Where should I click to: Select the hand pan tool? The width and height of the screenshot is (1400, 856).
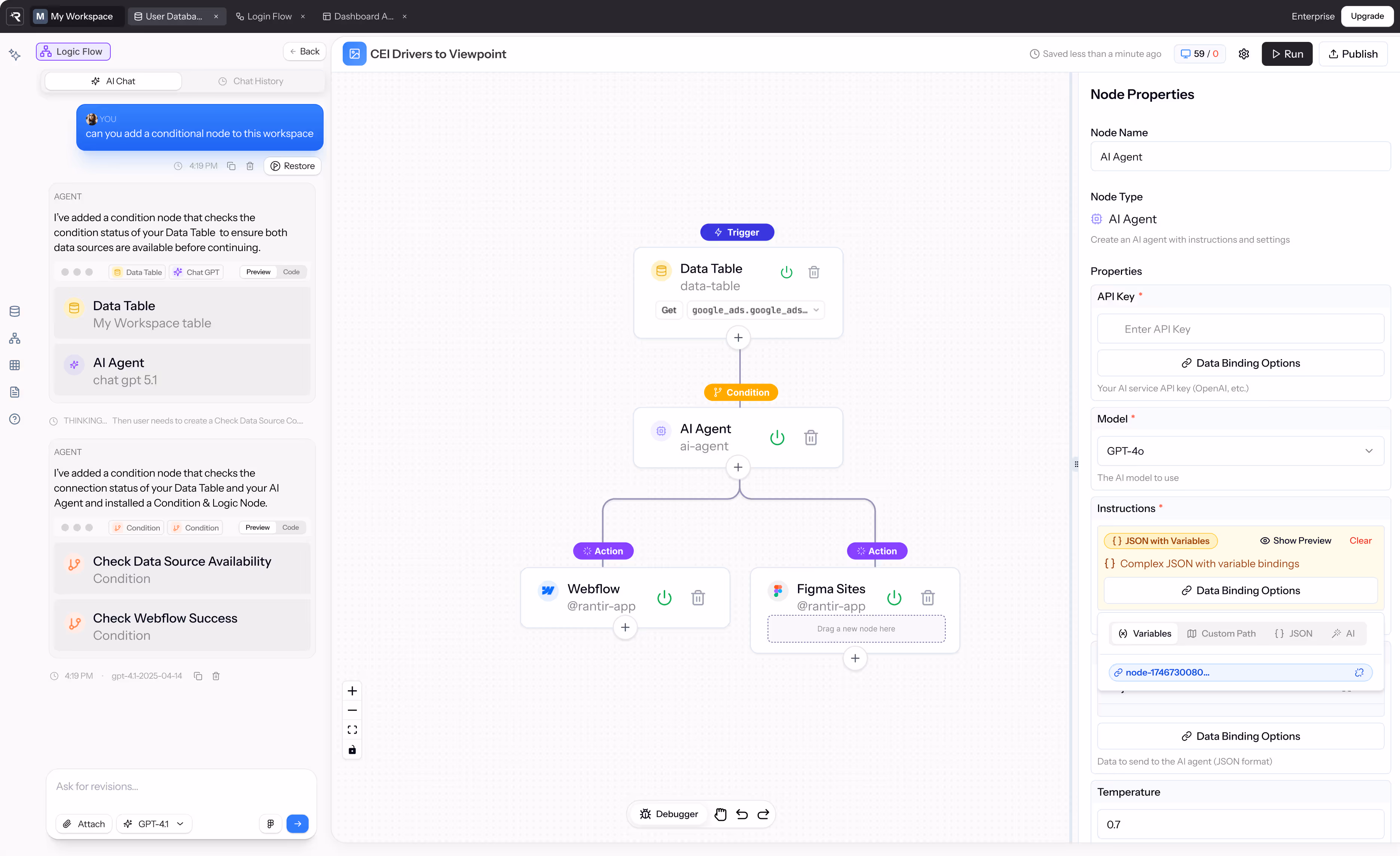click(720, 814)
